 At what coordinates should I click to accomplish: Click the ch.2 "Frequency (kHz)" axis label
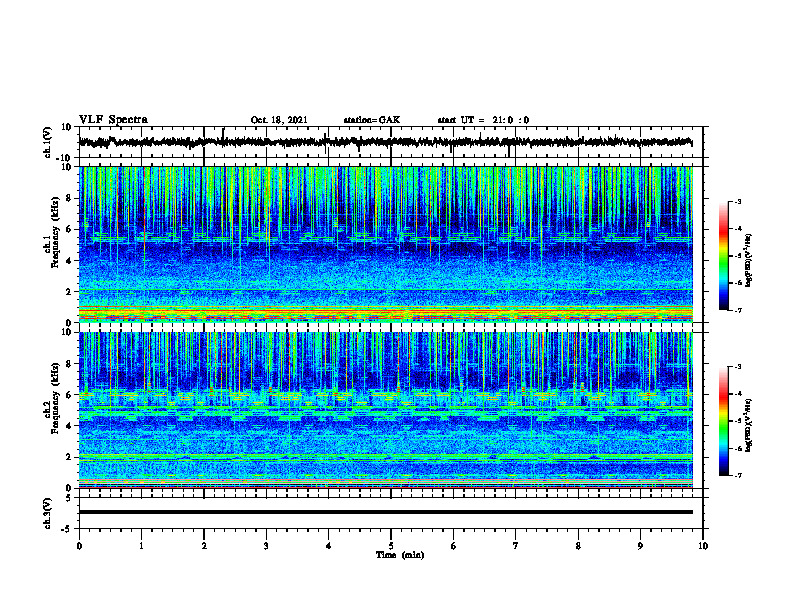coord(56,398)
